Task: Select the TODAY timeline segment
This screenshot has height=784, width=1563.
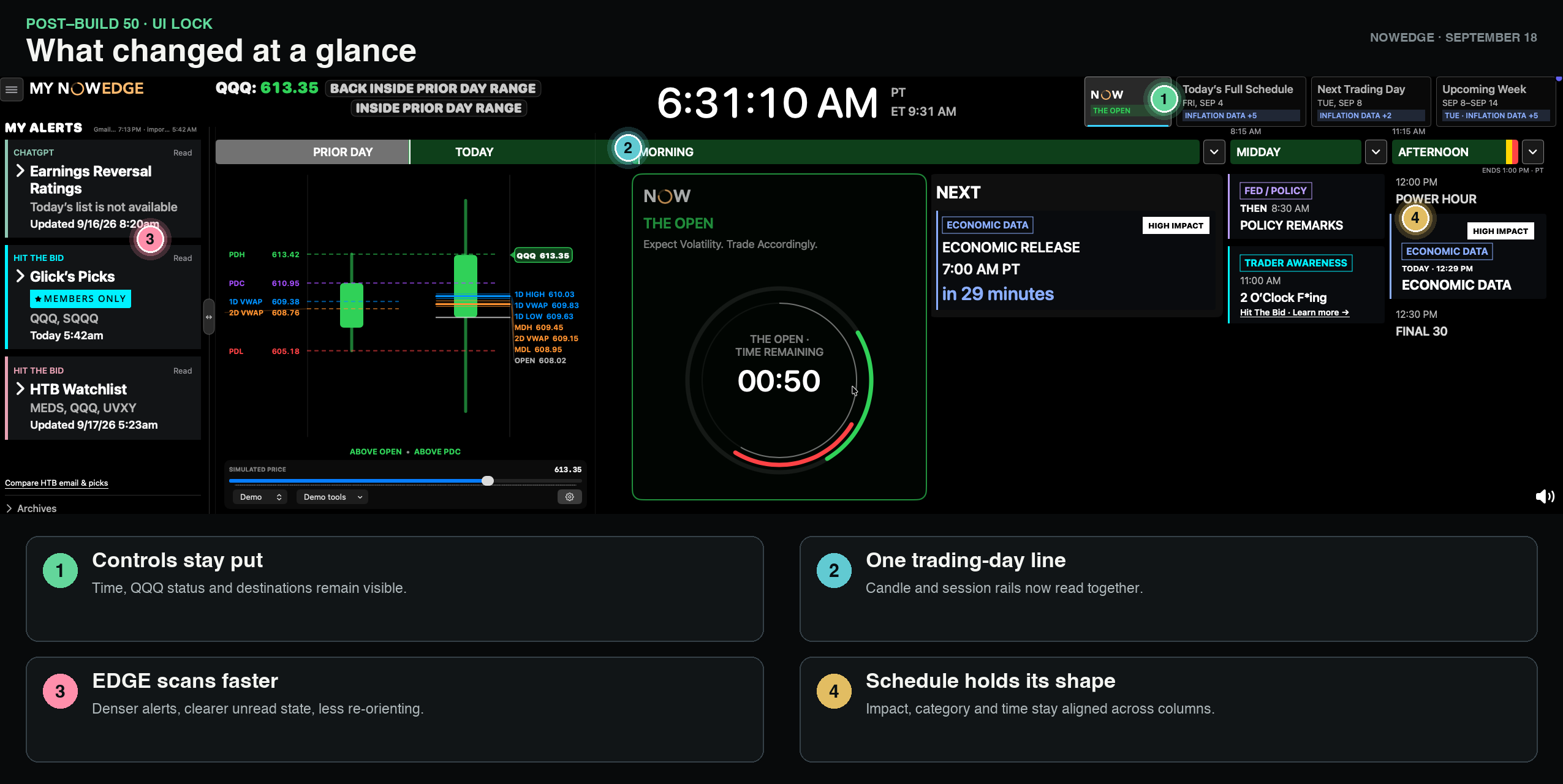Action: tap(474, 152)
